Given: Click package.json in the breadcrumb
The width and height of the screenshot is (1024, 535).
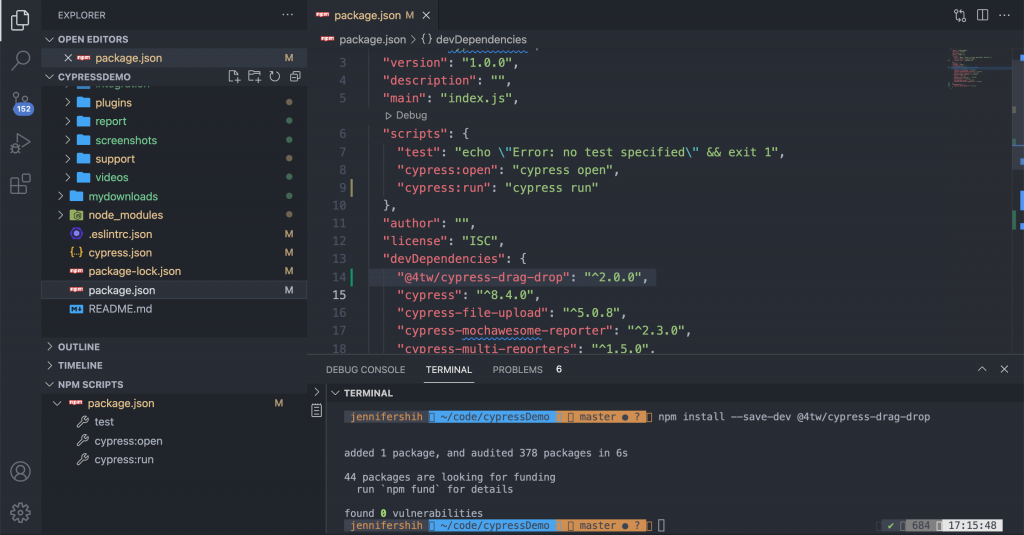Looking at the screenshot, I should click(372, 39).
